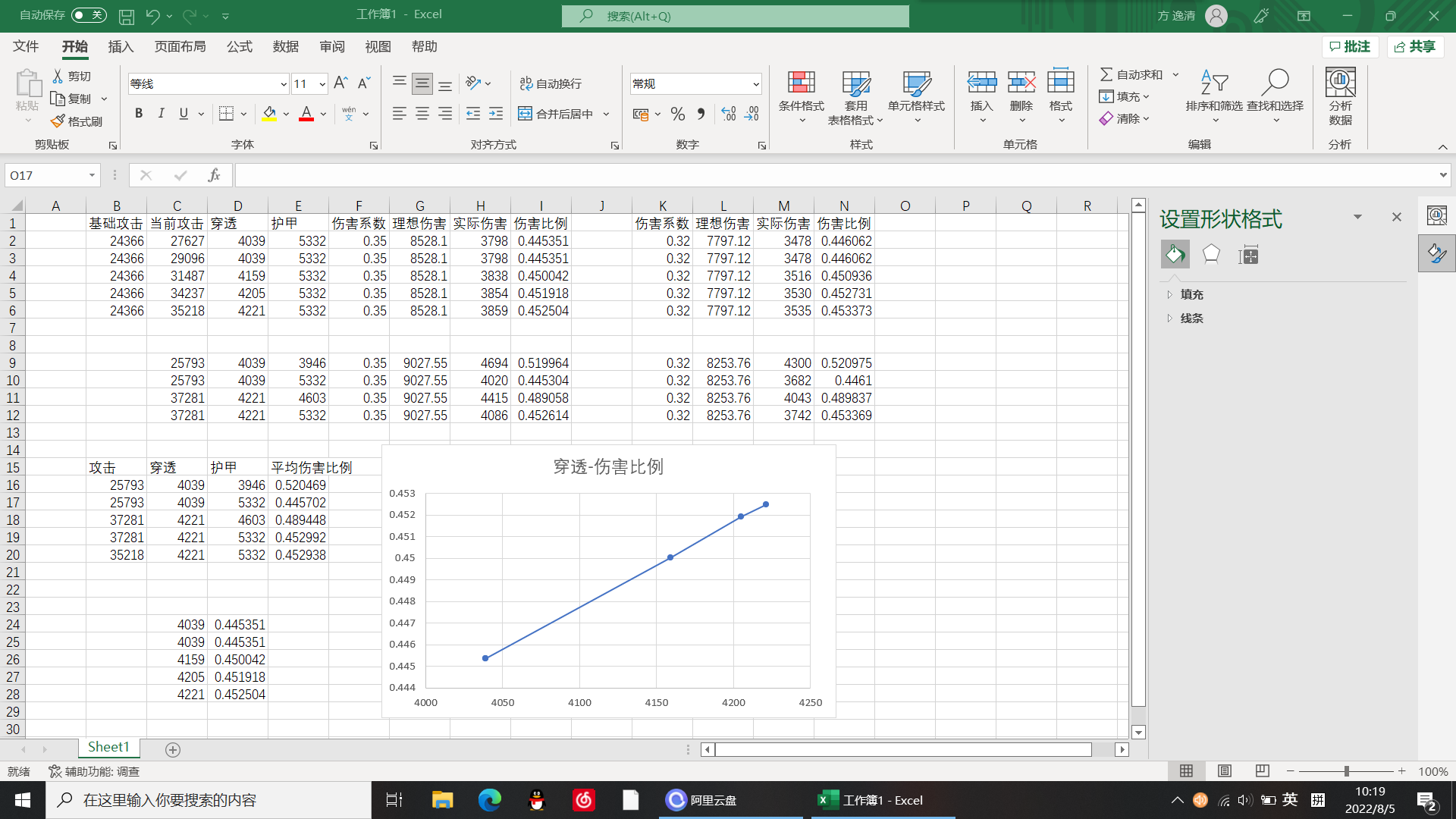
Task: Add a new sheet with plus button
Action: 173,749
